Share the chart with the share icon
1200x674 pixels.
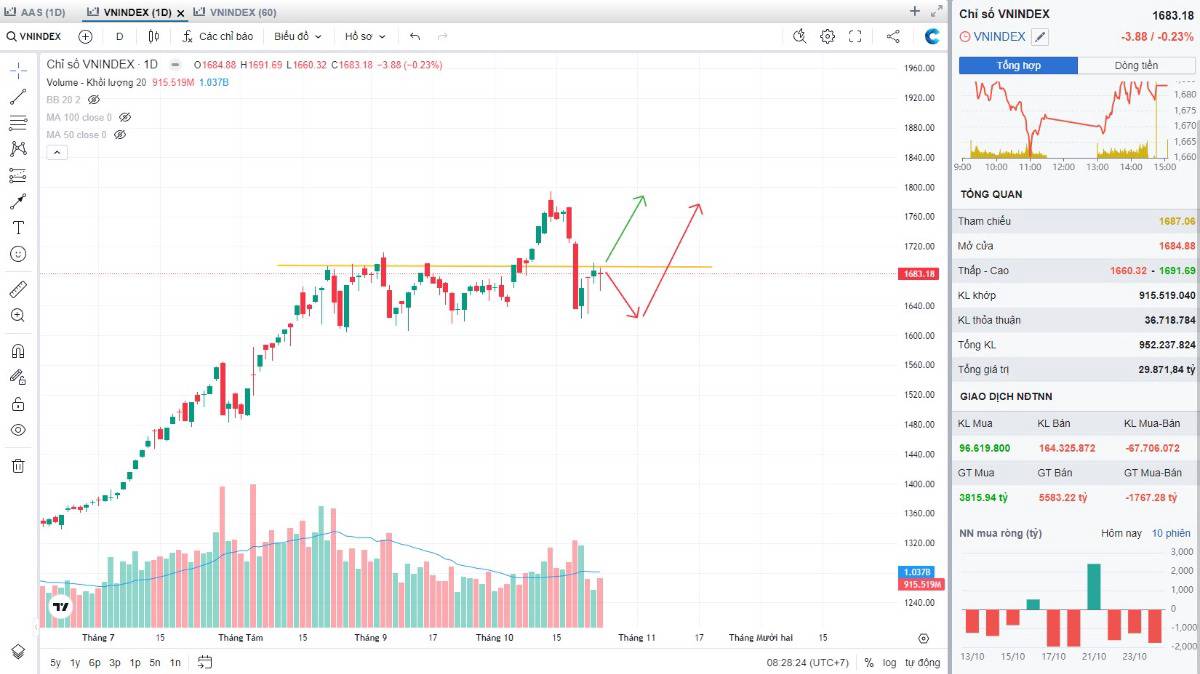point(893,36)
